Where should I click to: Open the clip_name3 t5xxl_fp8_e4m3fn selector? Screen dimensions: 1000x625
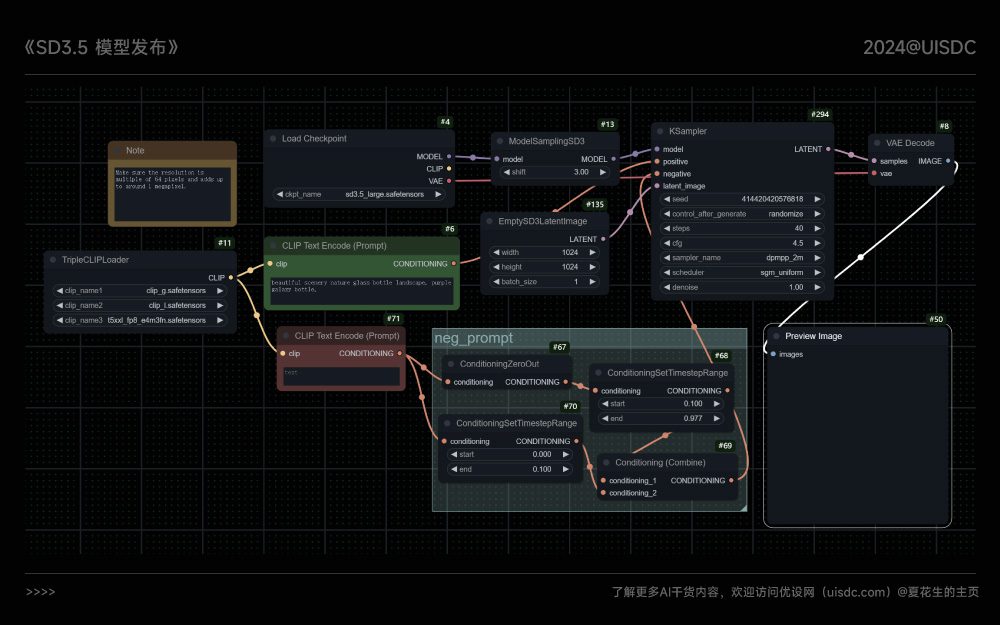click(140, 320)
